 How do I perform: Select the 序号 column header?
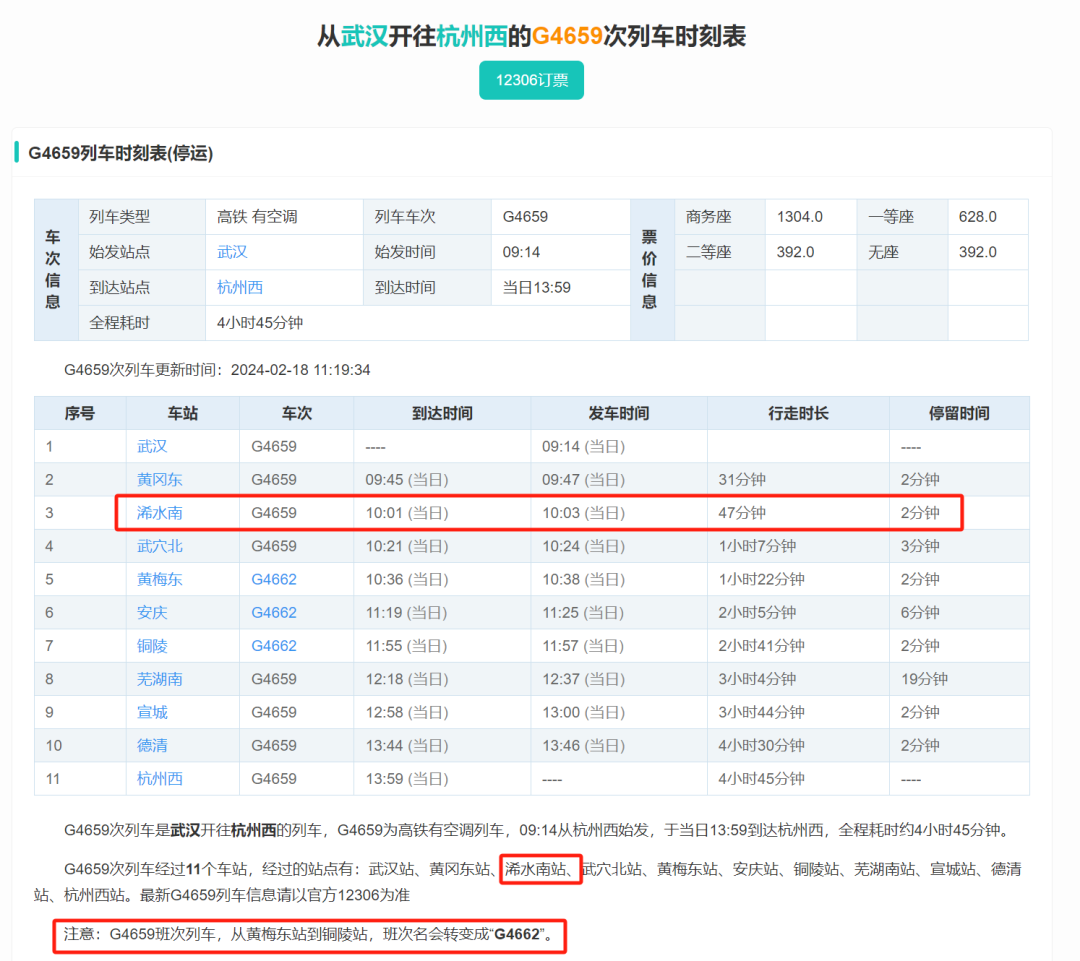click(x=80, y=413)
